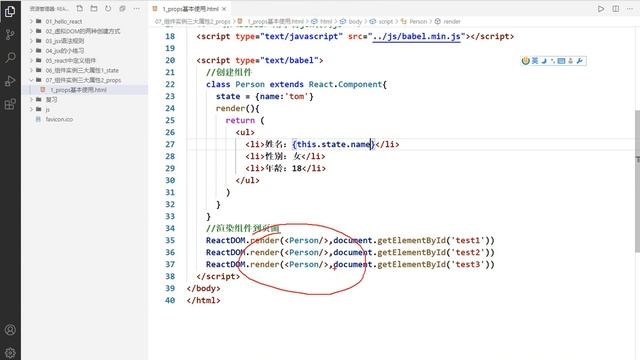Click React.Component on line 22
Image resolution: width=640 pixels, height=360 pixels.
[x=345, y=84]
